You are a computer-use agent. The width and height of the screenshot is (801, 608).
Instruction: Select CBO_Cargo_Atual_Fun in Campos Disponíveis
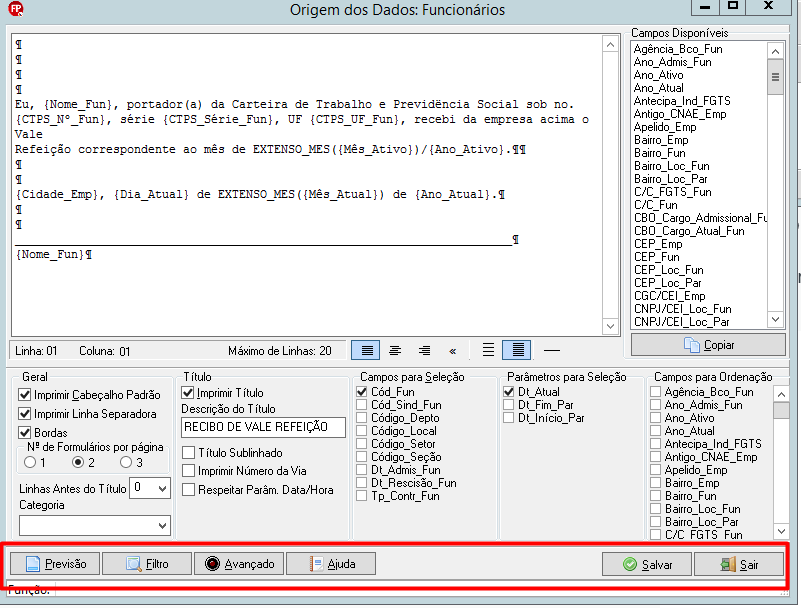click(x=689, y=231)
